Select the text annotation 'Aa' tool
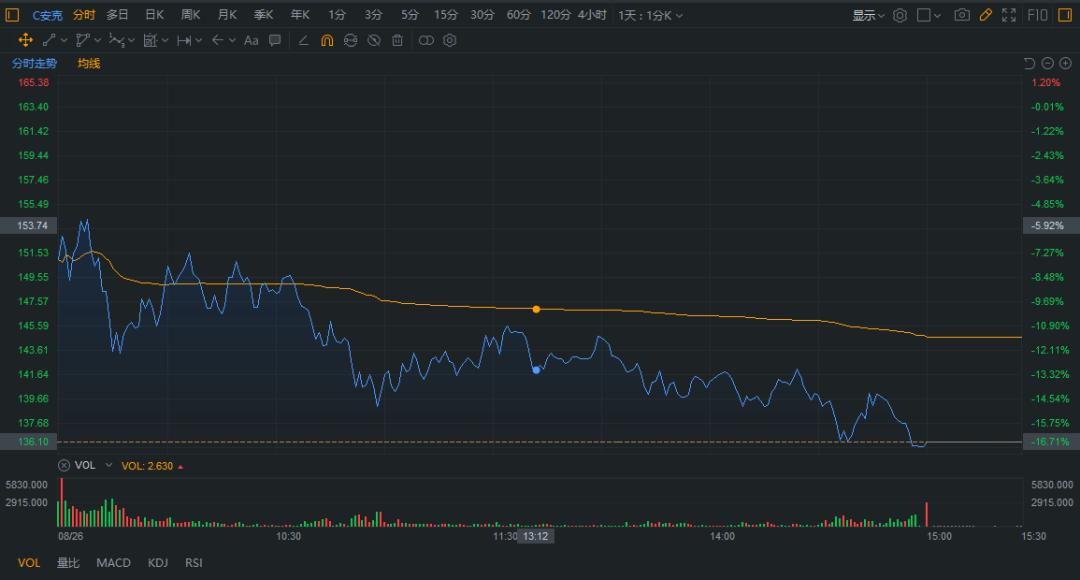1080x580 pixels. coord(251,40)
